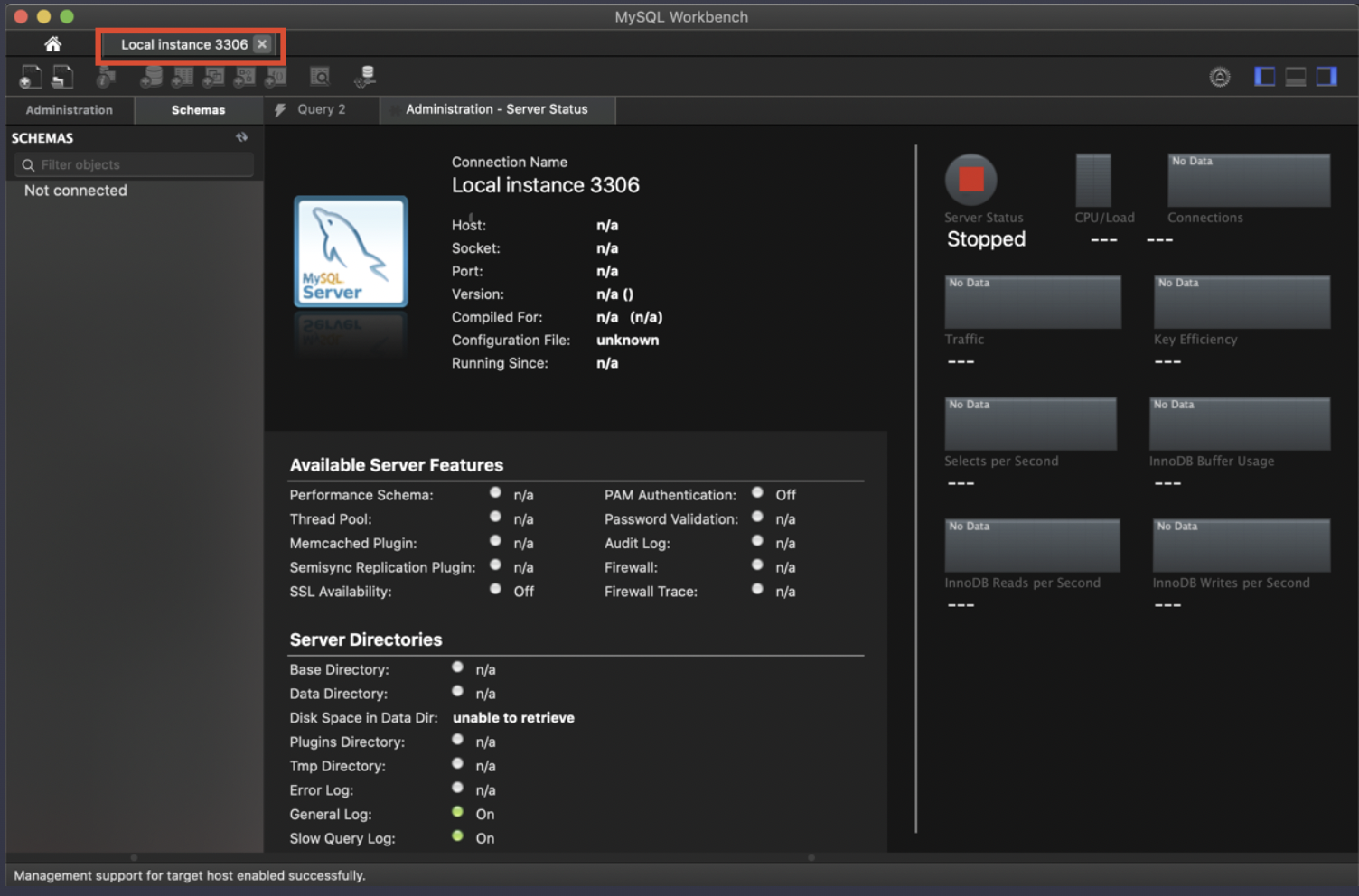This screenshot has height=896, width=1359.
Task: Click the PAM Authentication status indicator
Action: click(757, 492)
